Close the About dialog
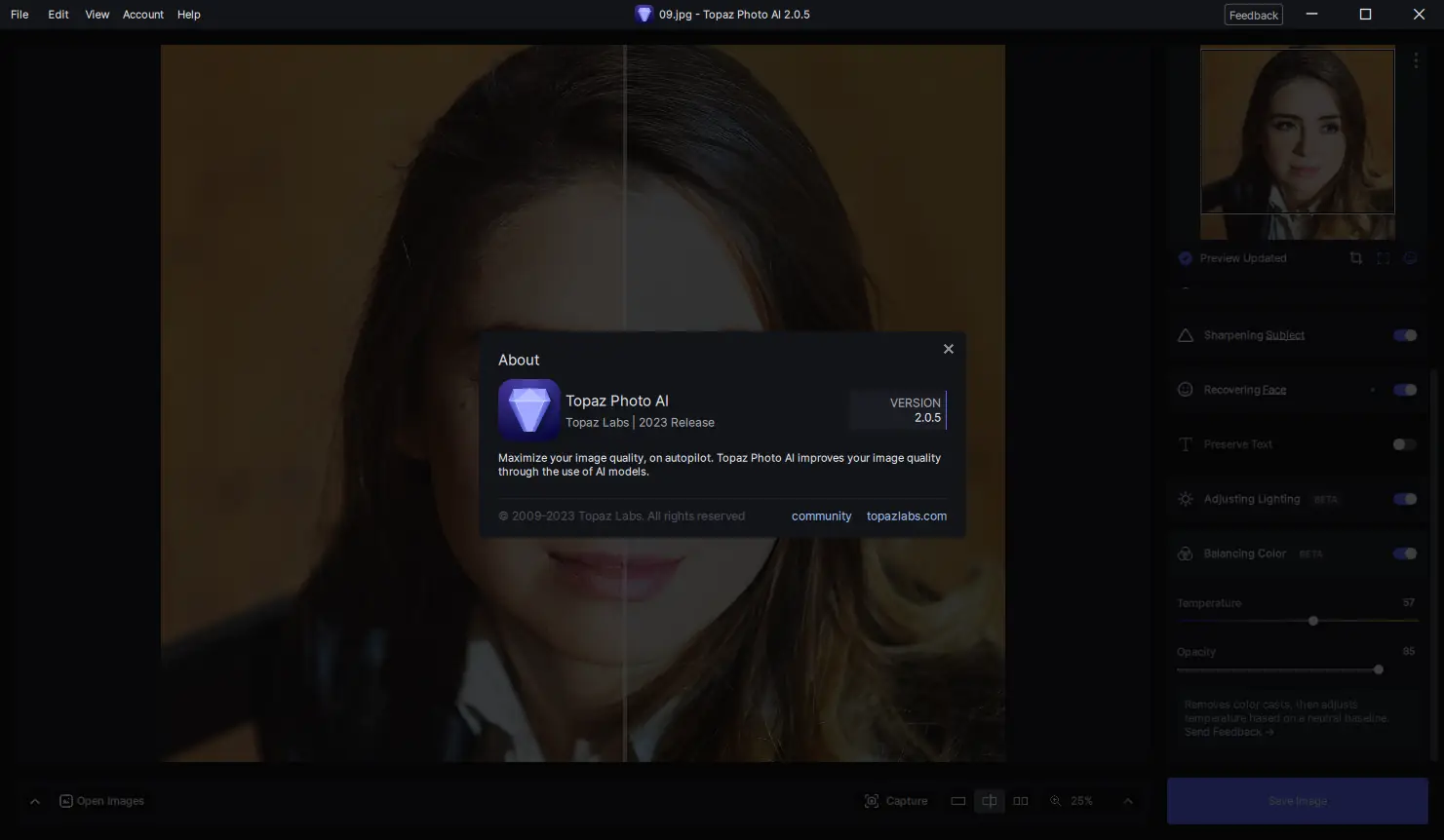Viewport: 1444px width, 840px height. pos(948,349)
